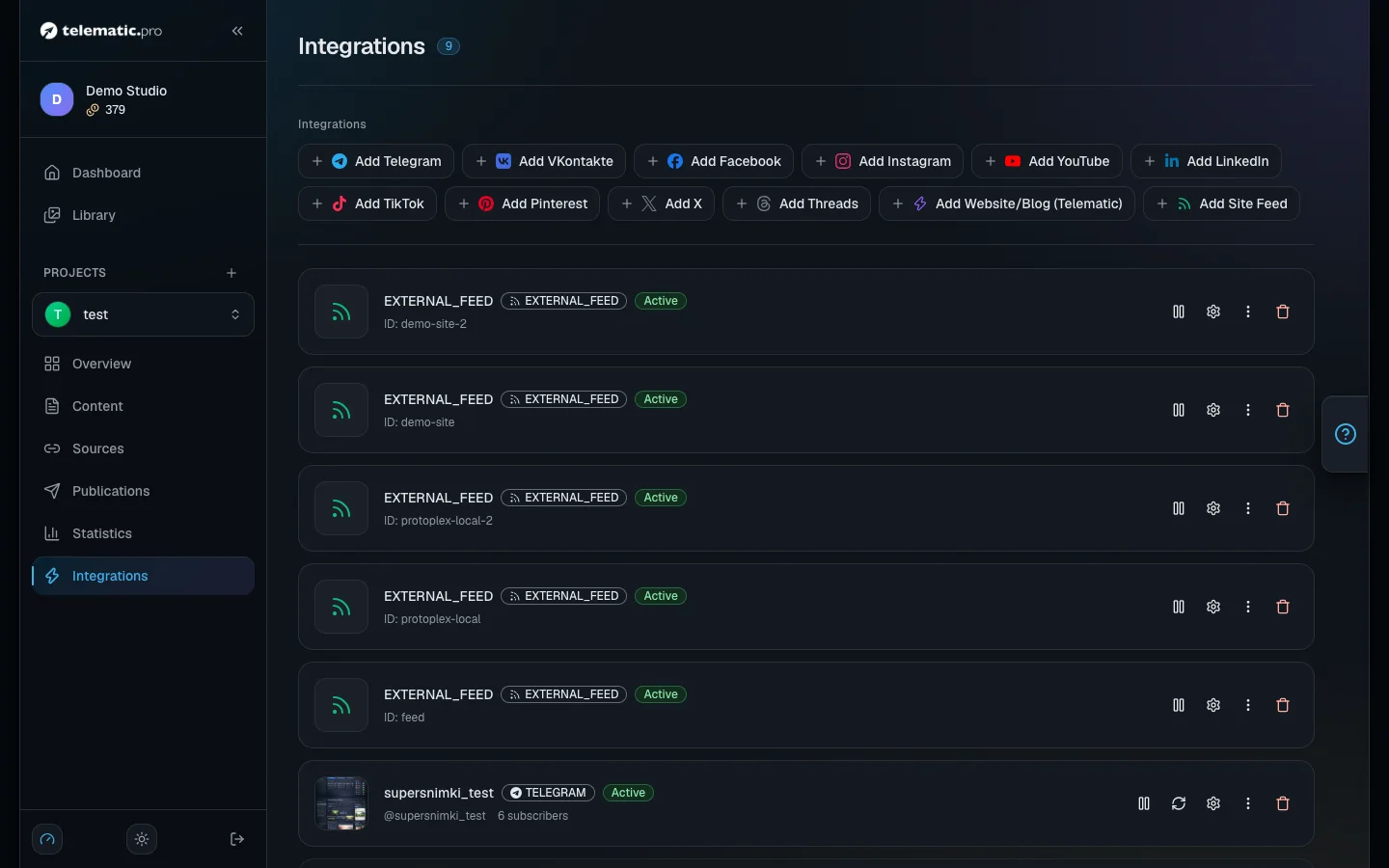Image resolution: width=1389 pixels, height=868 pixels.
Task: Open the test project selector dropdown
Action: click(143, 314)
